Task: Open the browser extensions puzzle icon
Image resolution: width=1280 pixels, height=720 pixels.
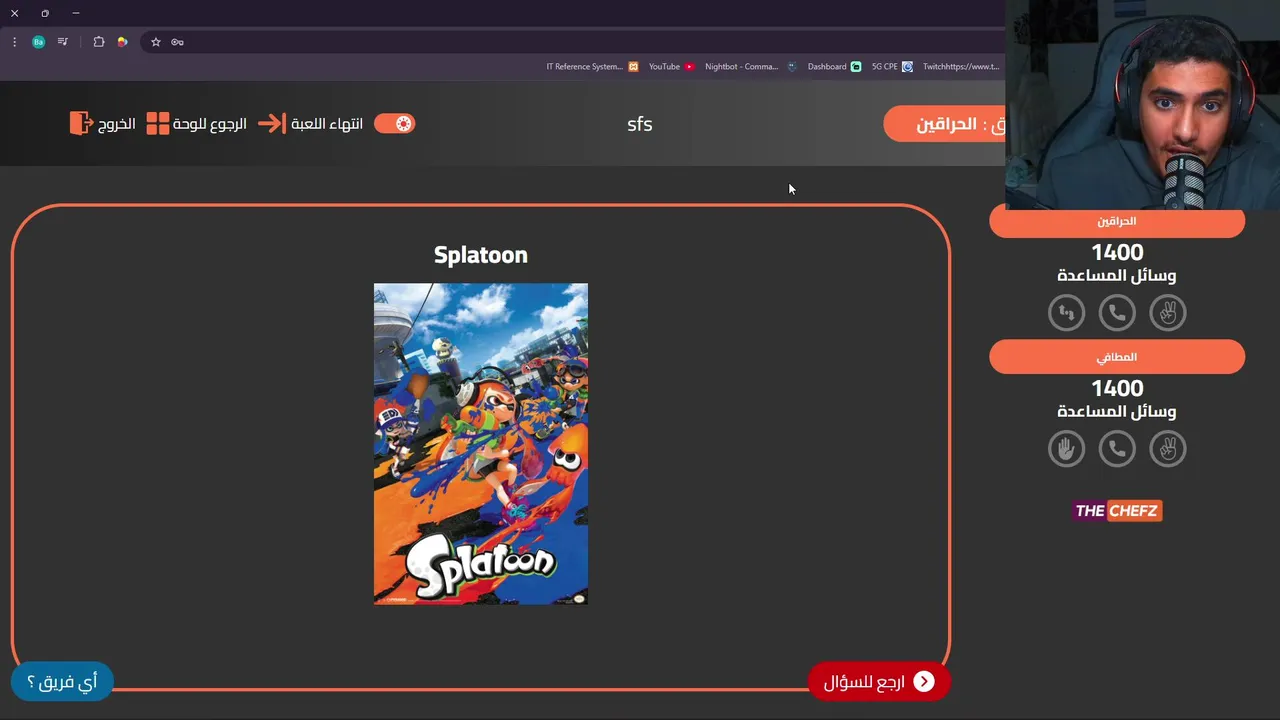Action: (98, 42)
